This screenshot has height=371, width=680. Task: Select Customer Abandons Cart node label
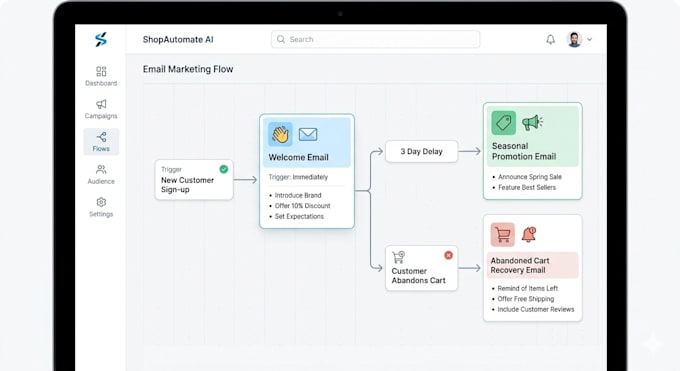point(418,276)
